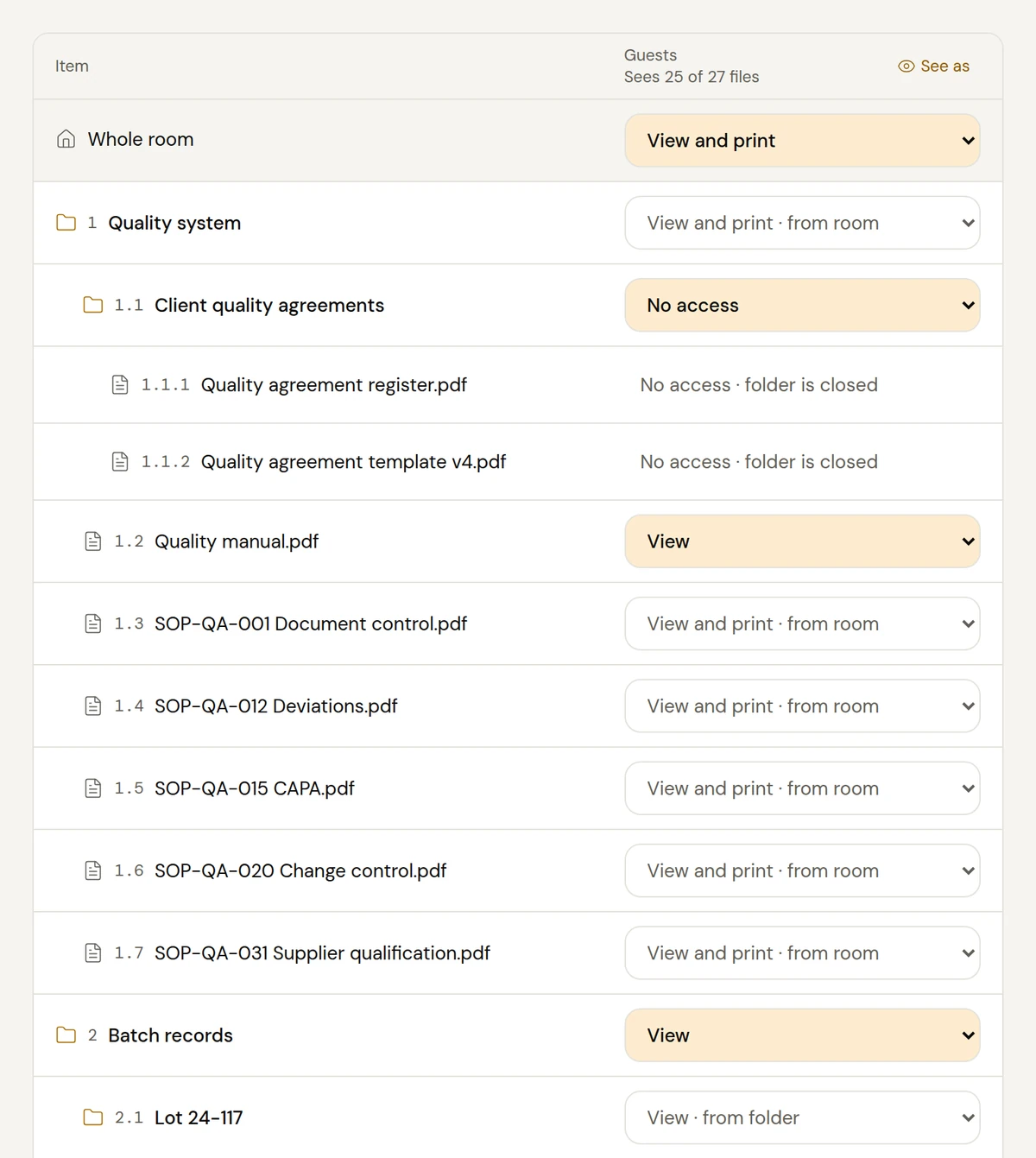
Task: Open Quality manual.pdf View dropdown
Action: coord(802,541)
